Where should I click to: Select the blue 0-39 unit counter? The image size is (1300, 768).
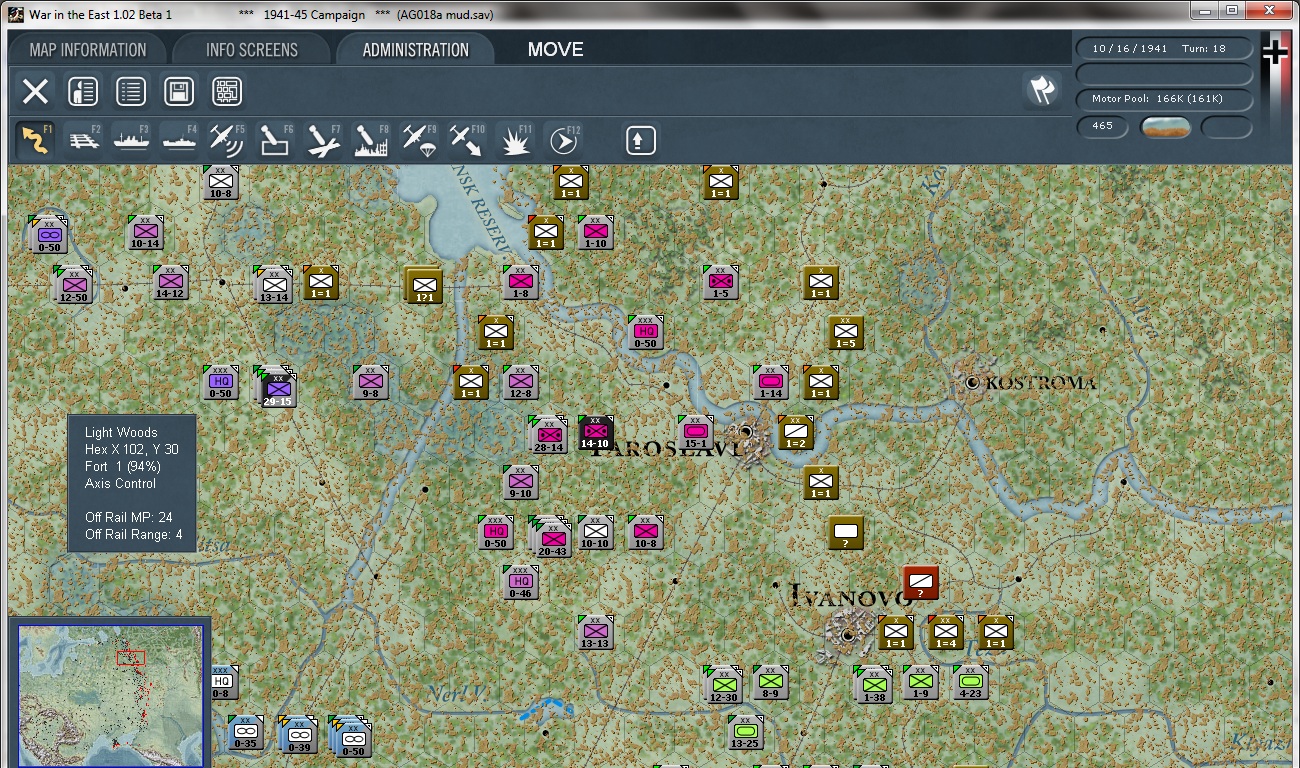299,735
